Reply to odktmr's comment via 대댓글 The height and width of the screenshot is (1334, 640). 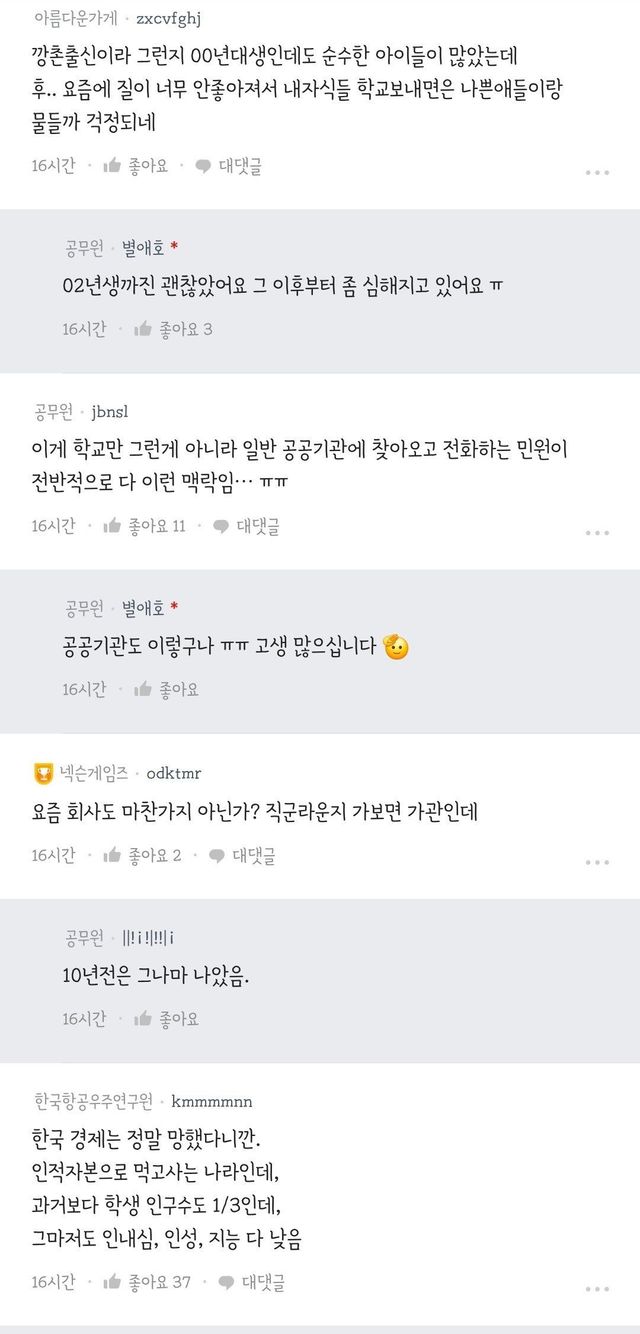243,855
